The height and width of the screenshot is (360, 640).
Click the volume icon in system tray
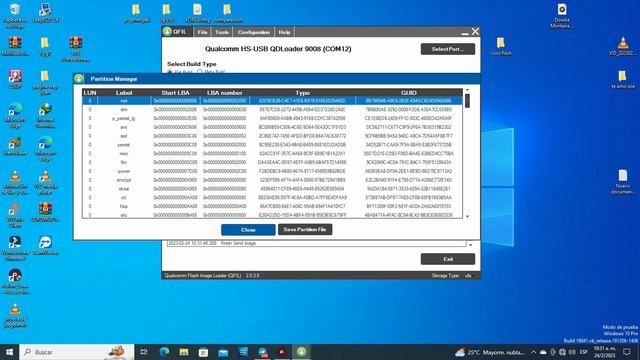point(572,352)
